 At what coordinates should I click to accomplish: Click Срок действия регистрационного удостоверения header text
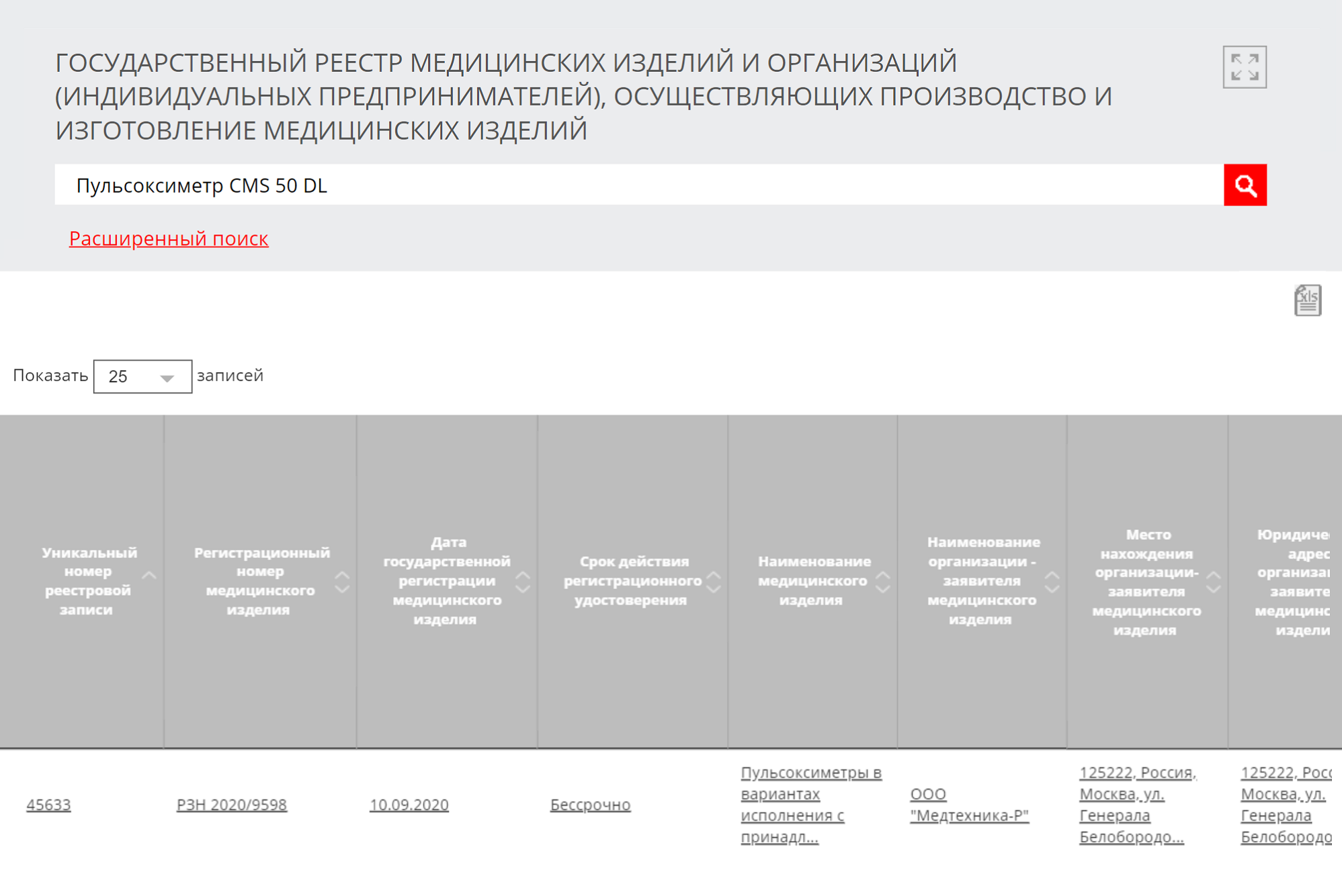[632, 581]
